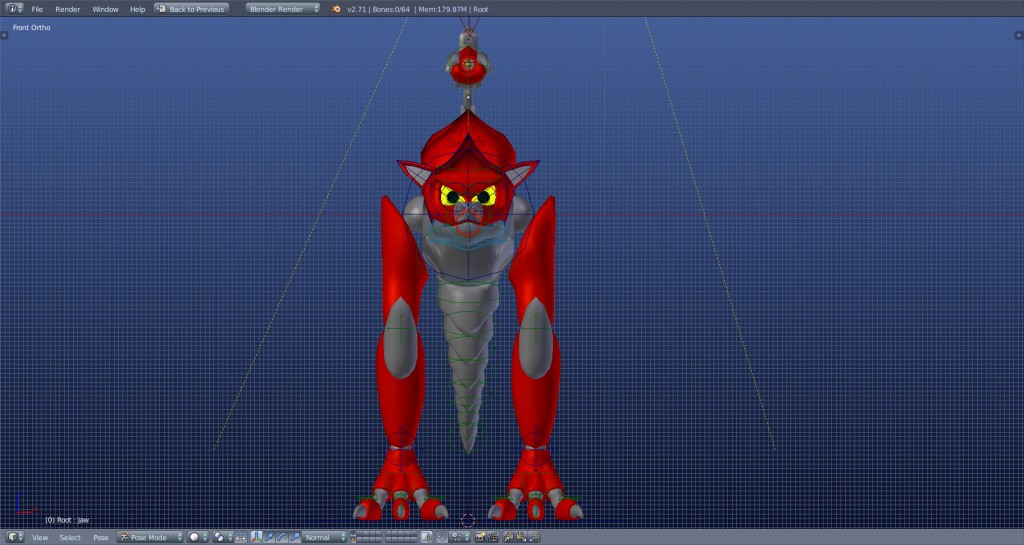
Task: Select the scale manipulator icon
Action: 295,537
